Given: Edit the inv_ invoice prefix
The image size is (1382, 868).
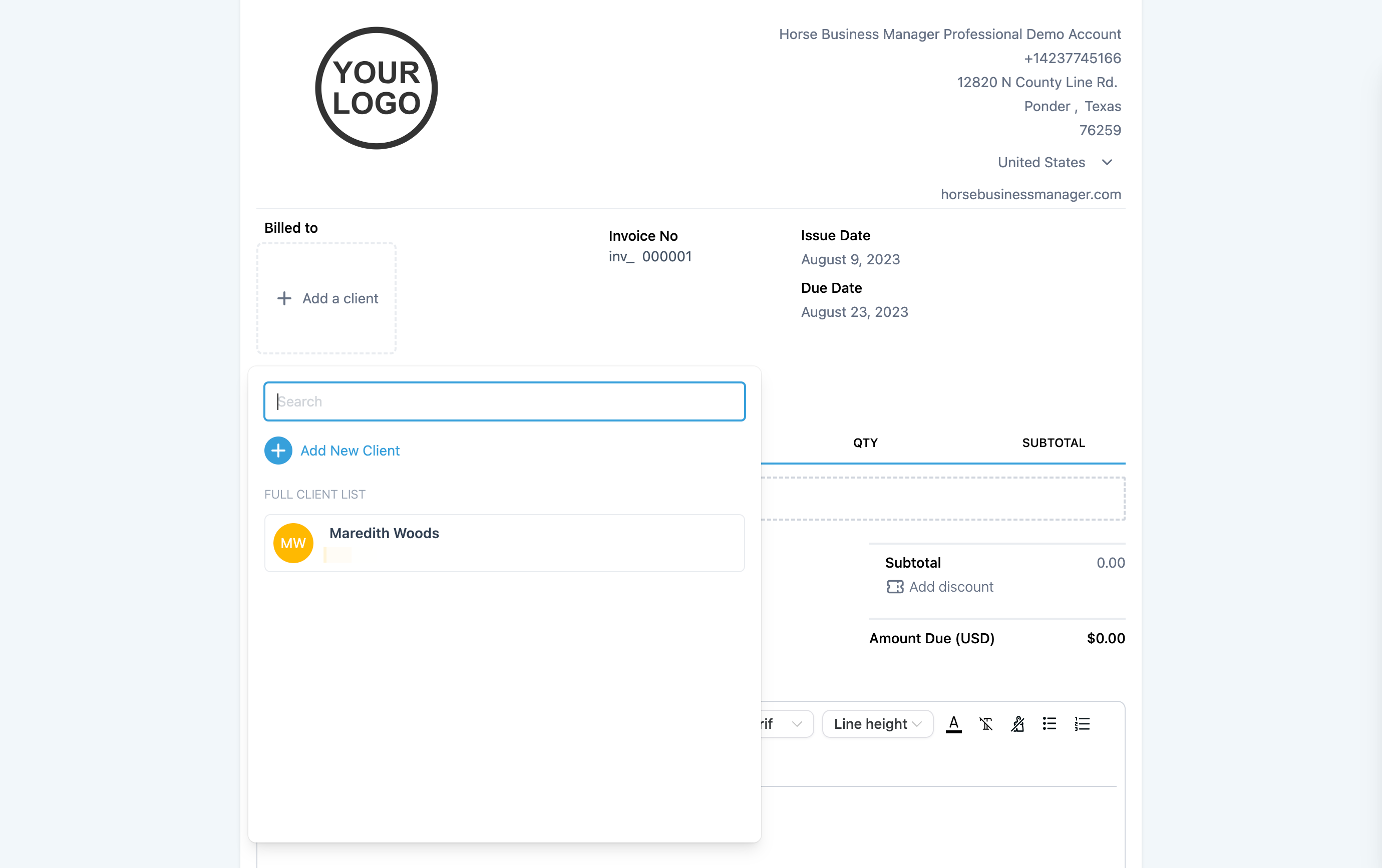Looking at the screenshot, I should pos(621,256).
